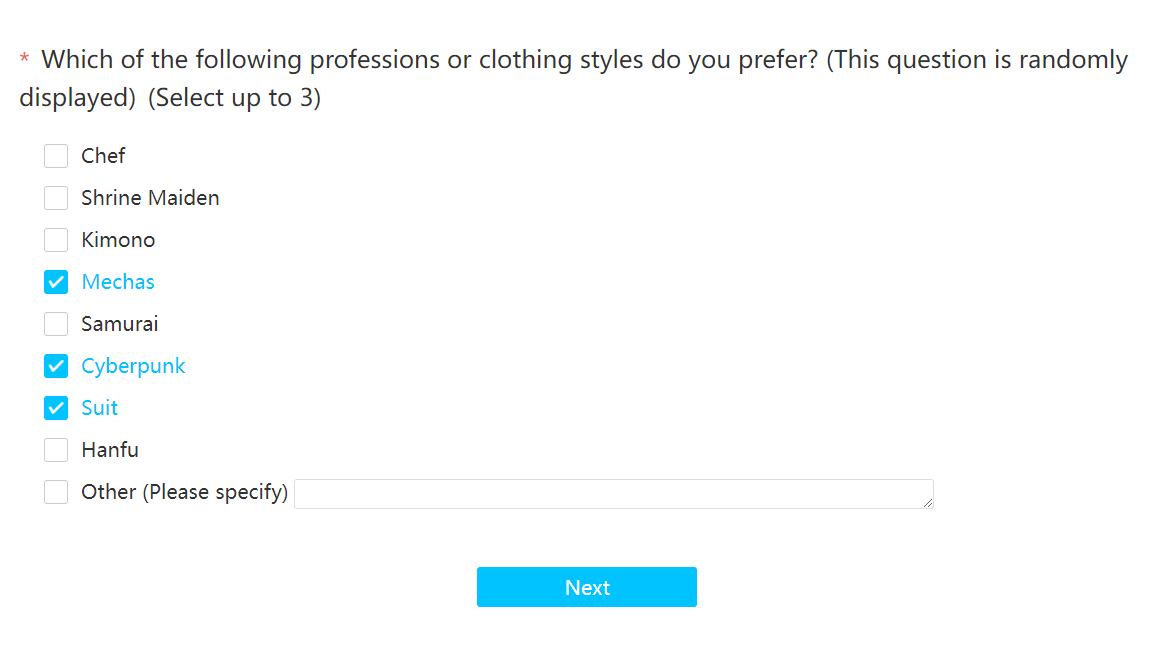
Task: Click the Samurai option label
Action: tap(120, 324)
